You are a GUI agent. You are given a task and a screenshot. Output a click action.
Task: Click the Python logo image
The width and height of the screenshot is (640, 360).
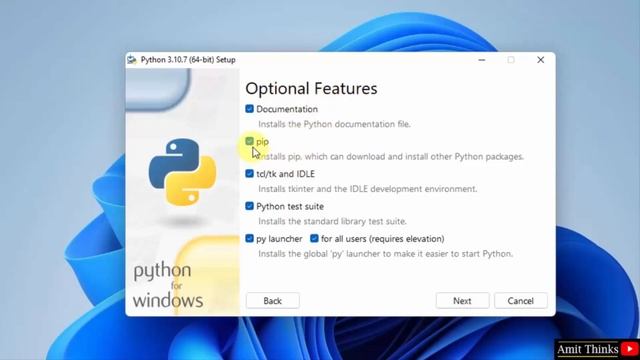pos(182,172)
